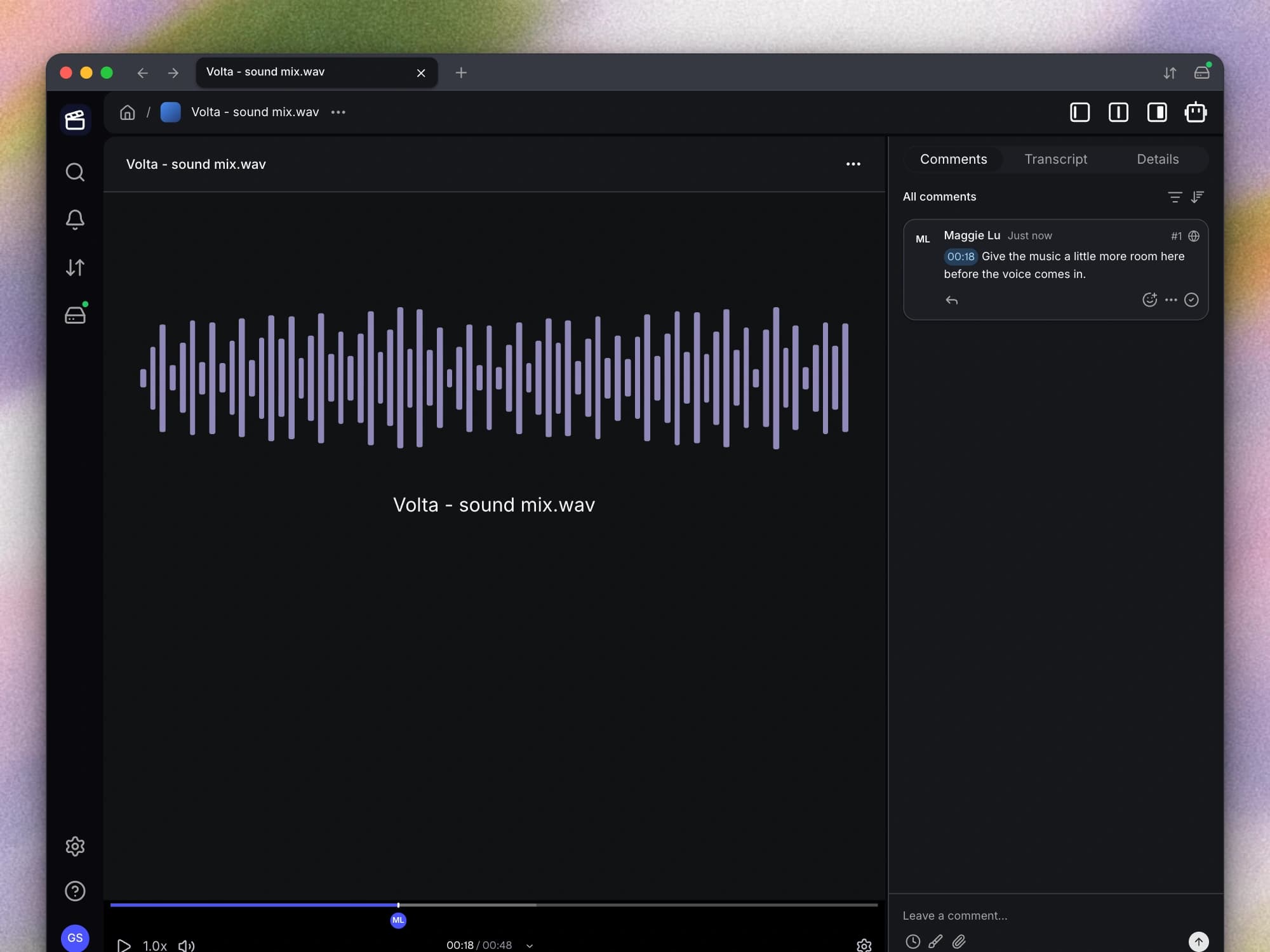Toggle the left panel layout view

tap(1079, 112)
